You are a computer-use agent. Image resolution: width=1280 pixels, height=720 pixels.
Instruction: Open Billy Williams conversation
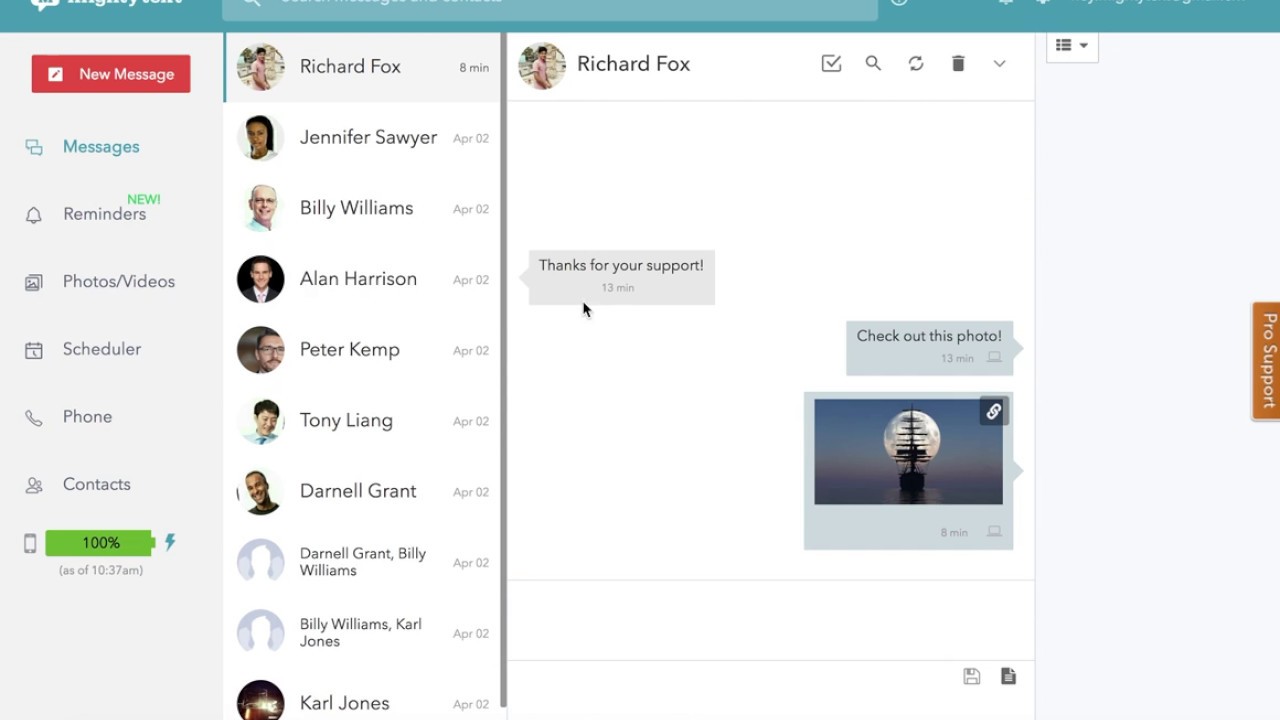(x=363, y=208)
